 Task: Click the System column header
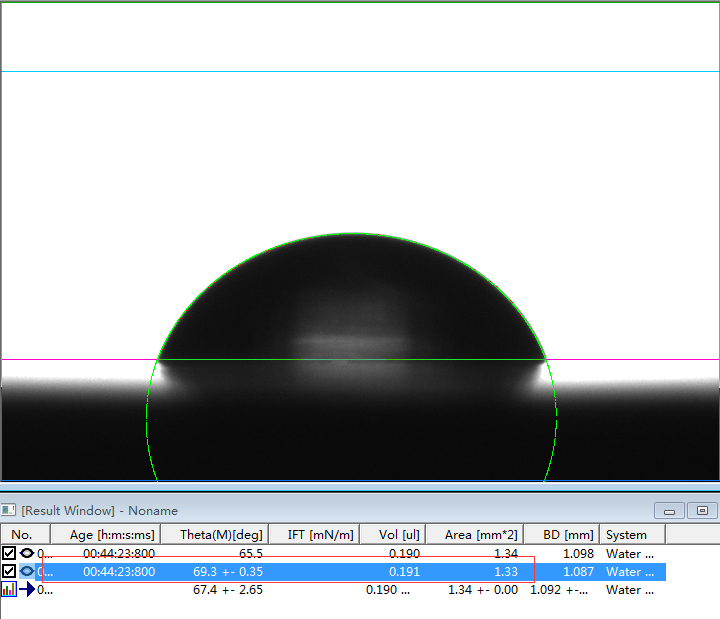point(626,535)
